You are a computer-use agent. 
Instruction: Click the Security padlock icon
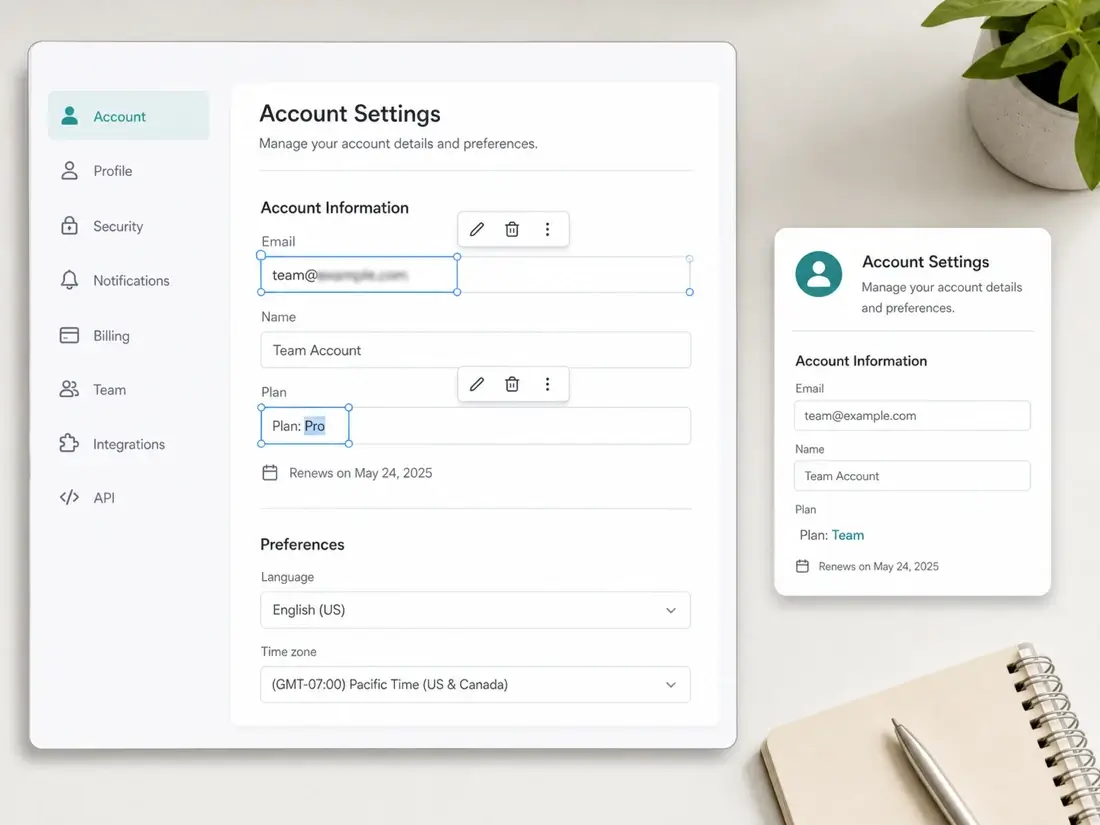pos(69,225)
